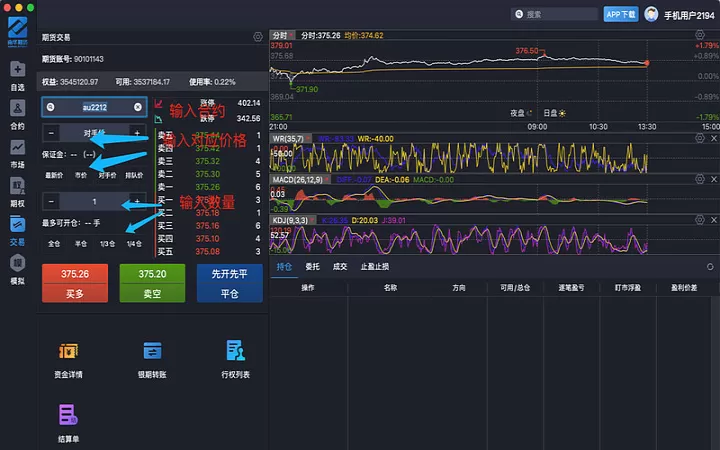Select 对手价 price type option

point(107,175)
